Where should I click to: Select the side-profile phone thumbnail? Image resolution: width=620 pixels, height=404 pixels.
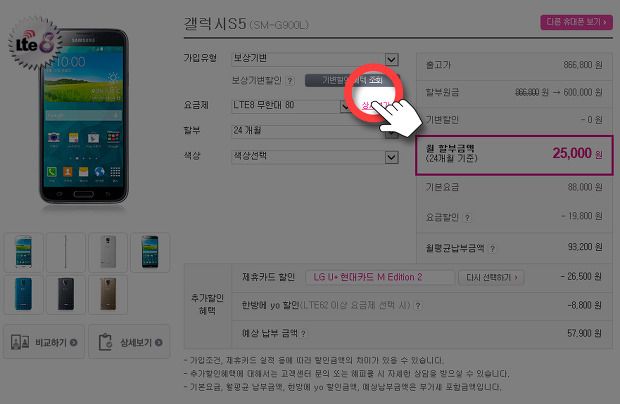(66, 252)
